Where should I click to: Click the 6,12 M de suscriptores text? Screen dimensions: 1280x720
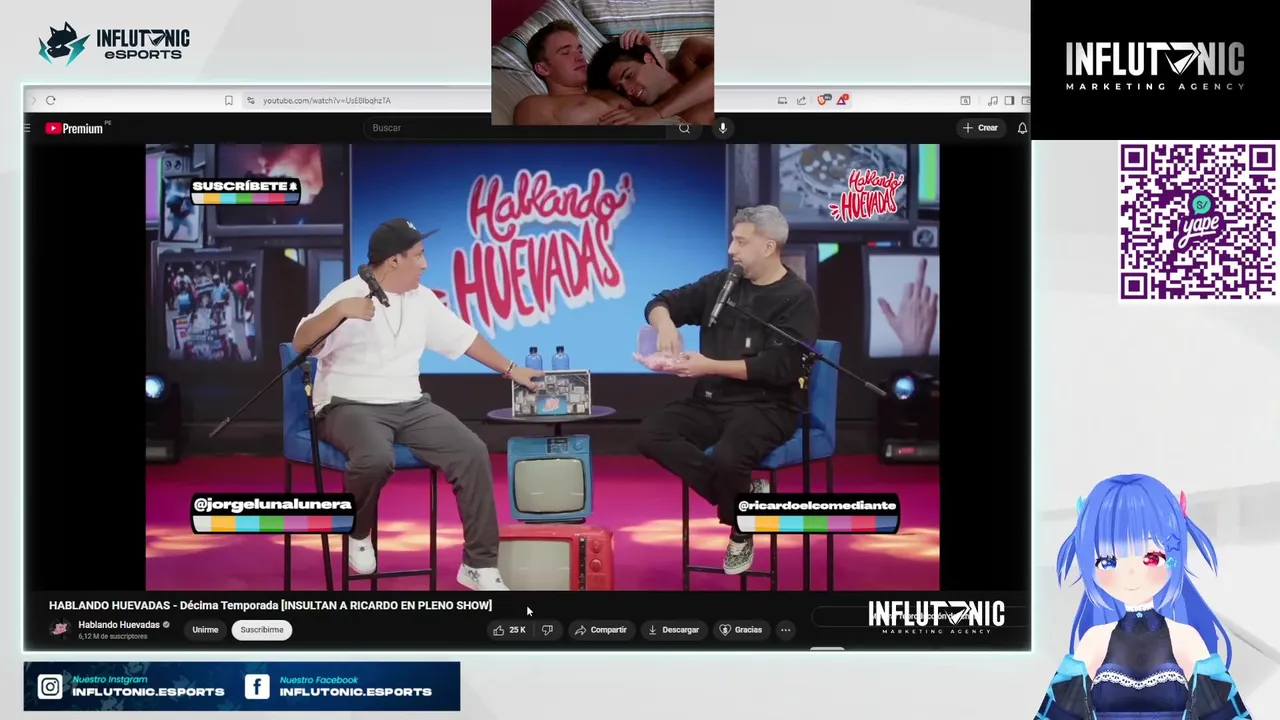(x=113, y=637)
